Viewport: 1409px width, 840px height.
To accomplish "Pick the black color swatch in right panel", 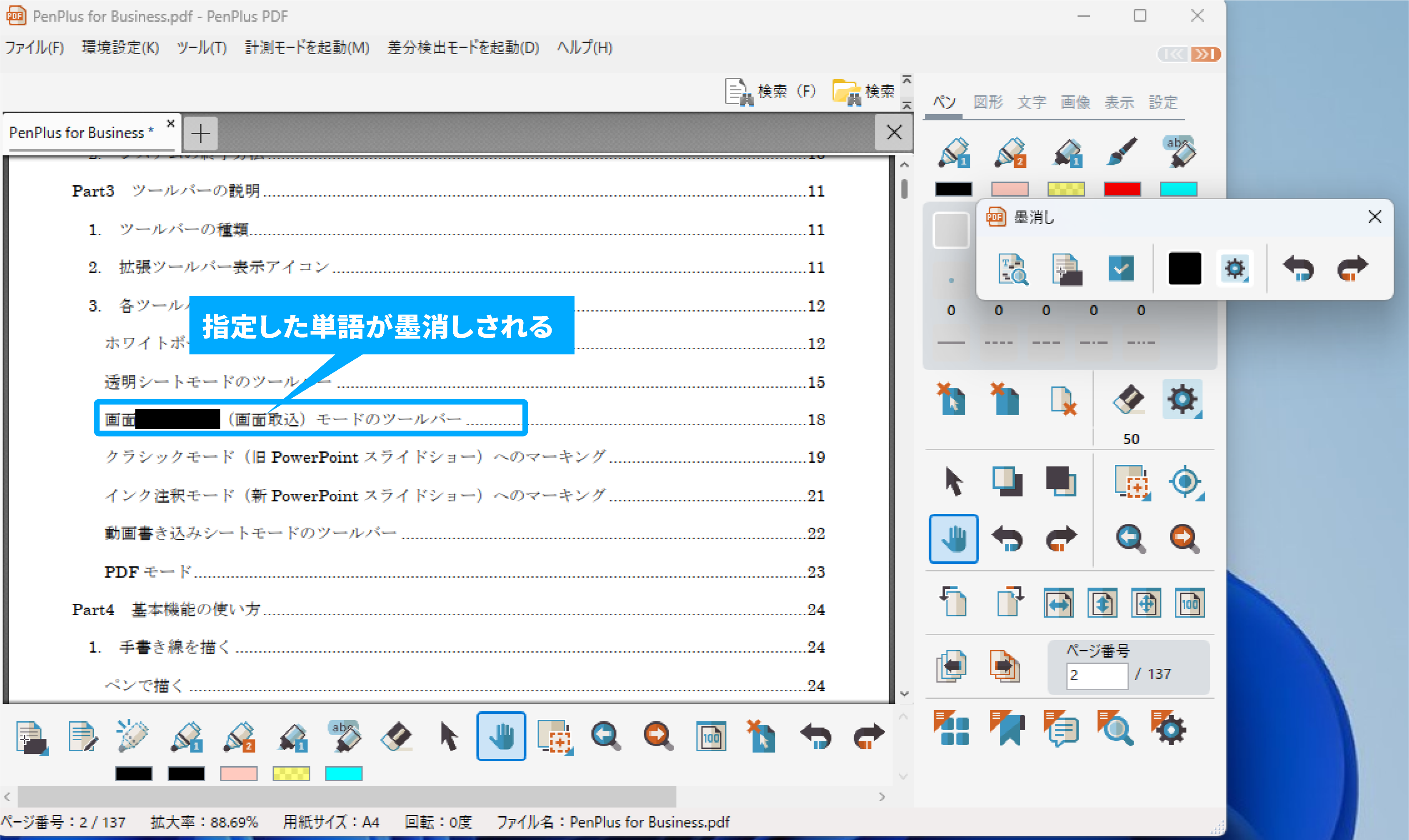I will coord(953,189).
